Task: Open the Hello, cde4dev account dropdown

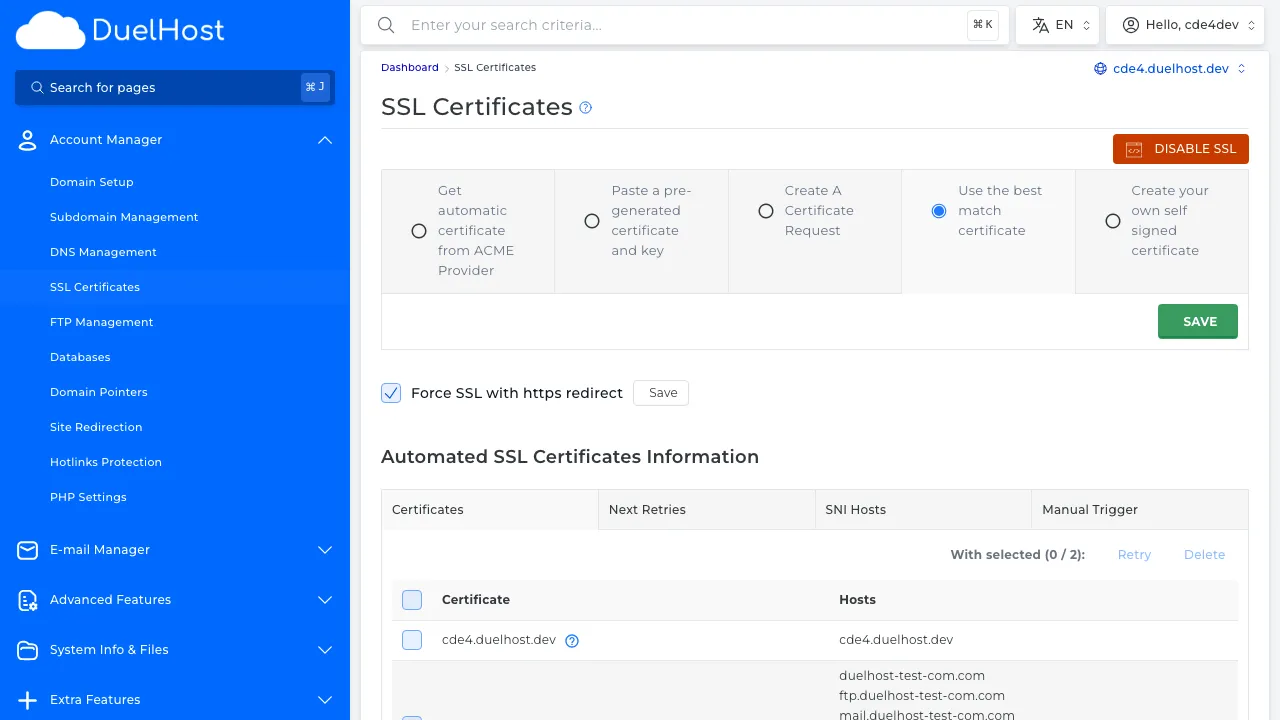Action: pyautogui.click(x=1185, y=24)
